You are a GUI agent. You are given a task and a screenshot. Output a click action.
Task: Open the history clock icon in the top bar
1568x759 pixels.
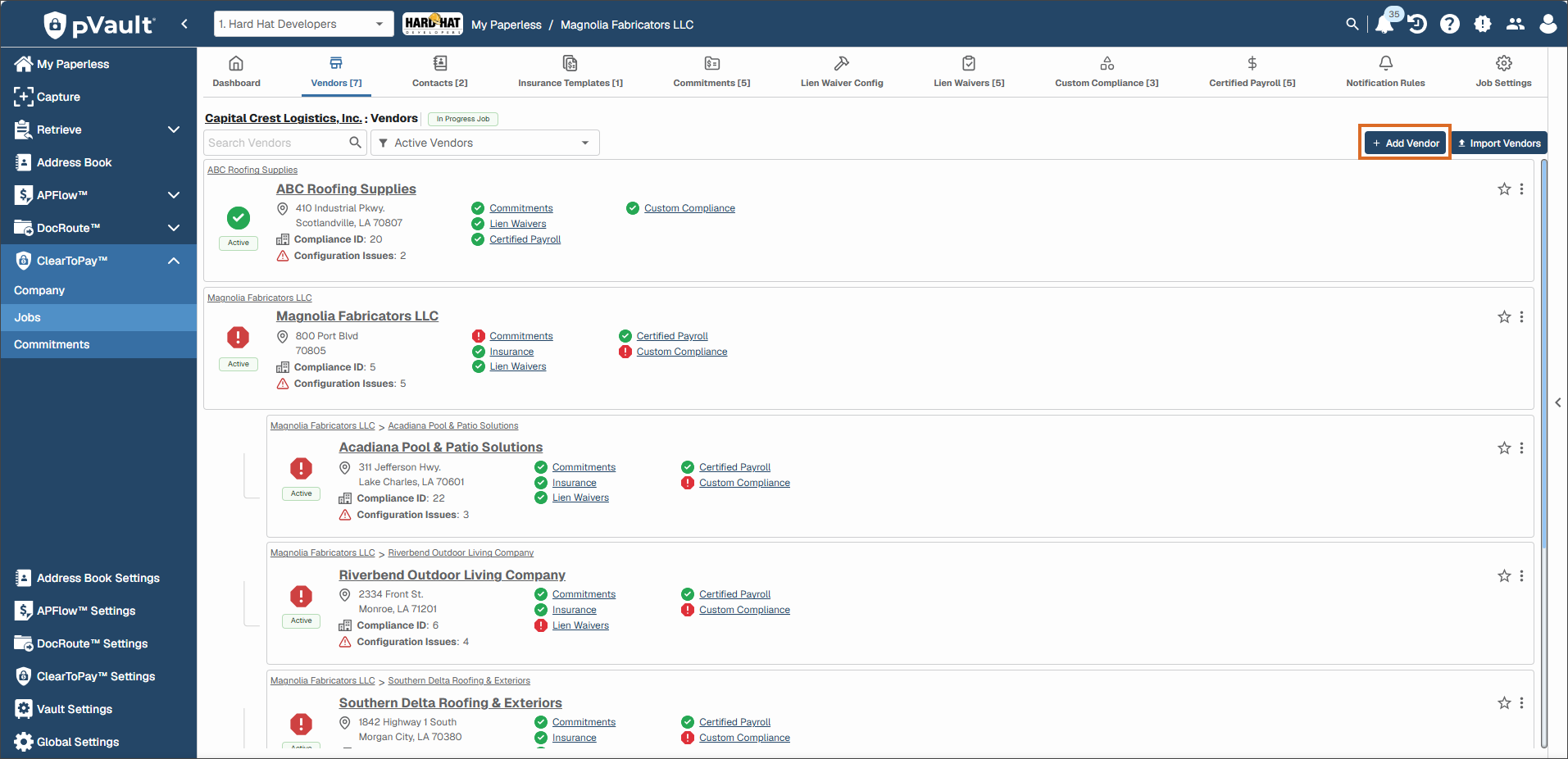pos(1418,25)
